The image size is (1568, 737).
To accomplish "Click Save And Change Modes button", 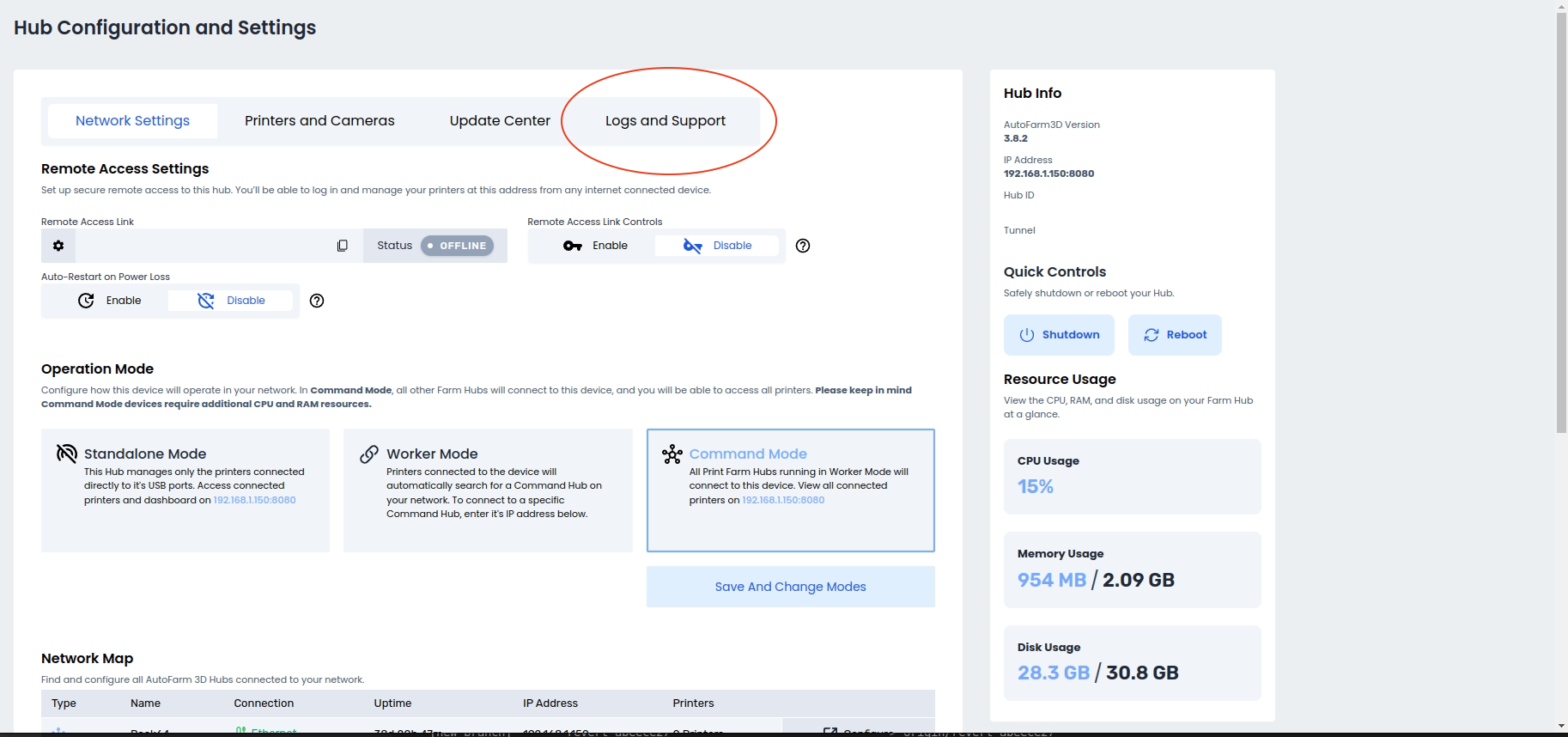I will (790, 587).
